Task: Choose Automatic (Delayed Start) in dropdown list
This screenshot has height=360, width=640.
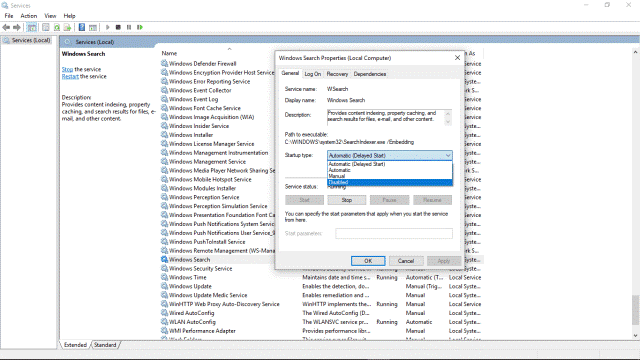Action: (390, 164)
